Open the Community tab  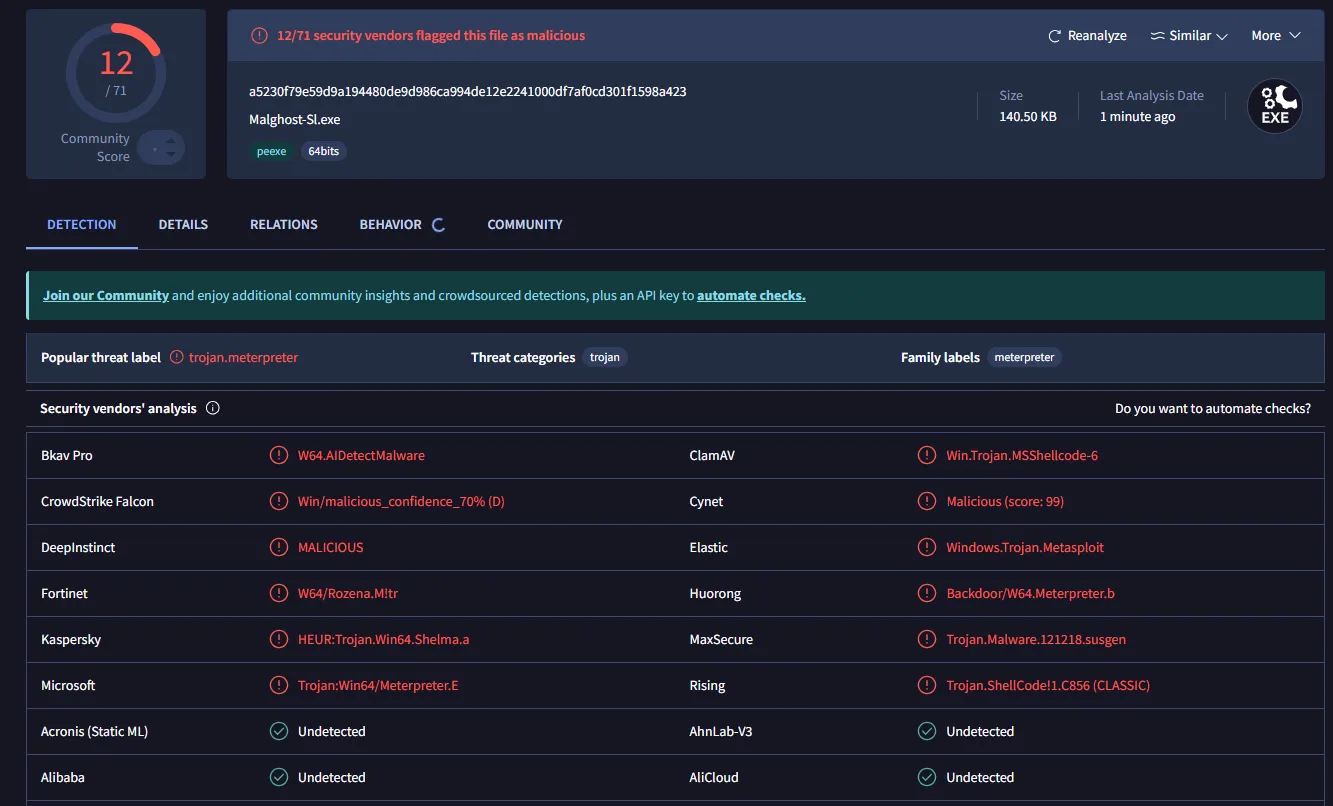[x=524, y=224]
